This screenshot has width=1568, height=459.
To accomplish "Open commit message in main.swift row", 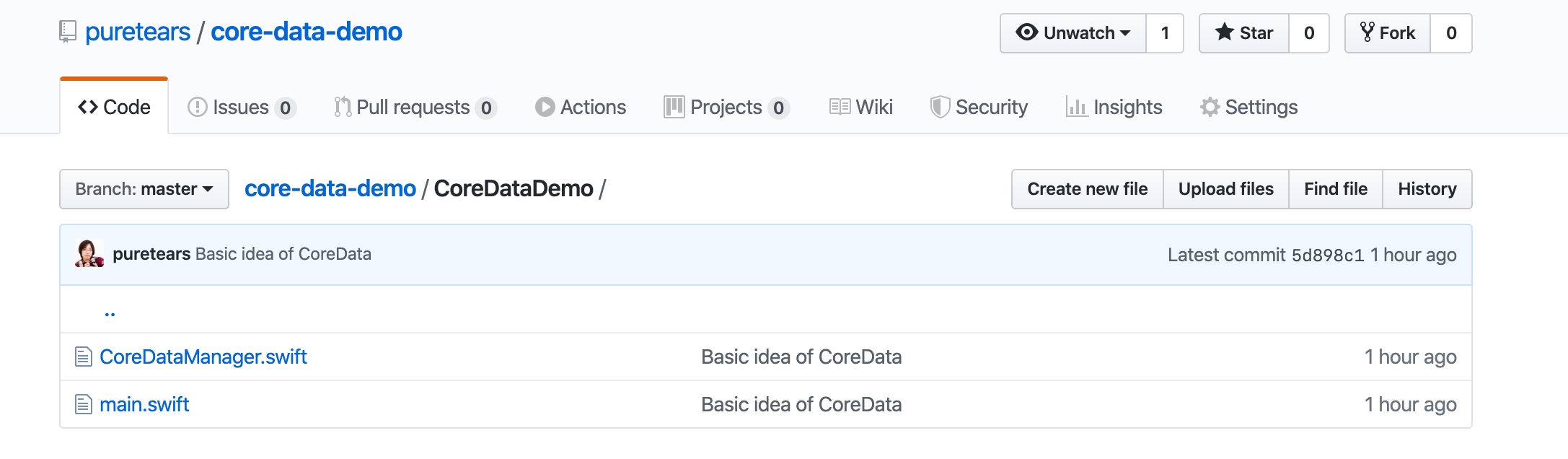I will pyautogui.click(x=801, y=404).
